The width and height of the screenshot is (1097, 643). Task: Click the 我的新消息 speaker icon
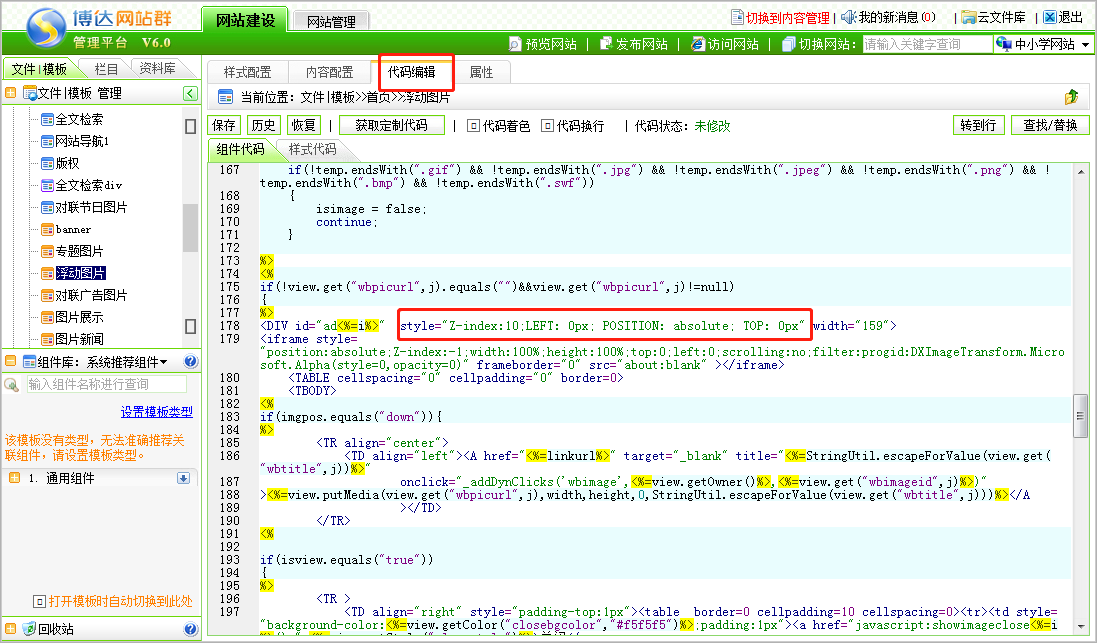pos(848,17)
